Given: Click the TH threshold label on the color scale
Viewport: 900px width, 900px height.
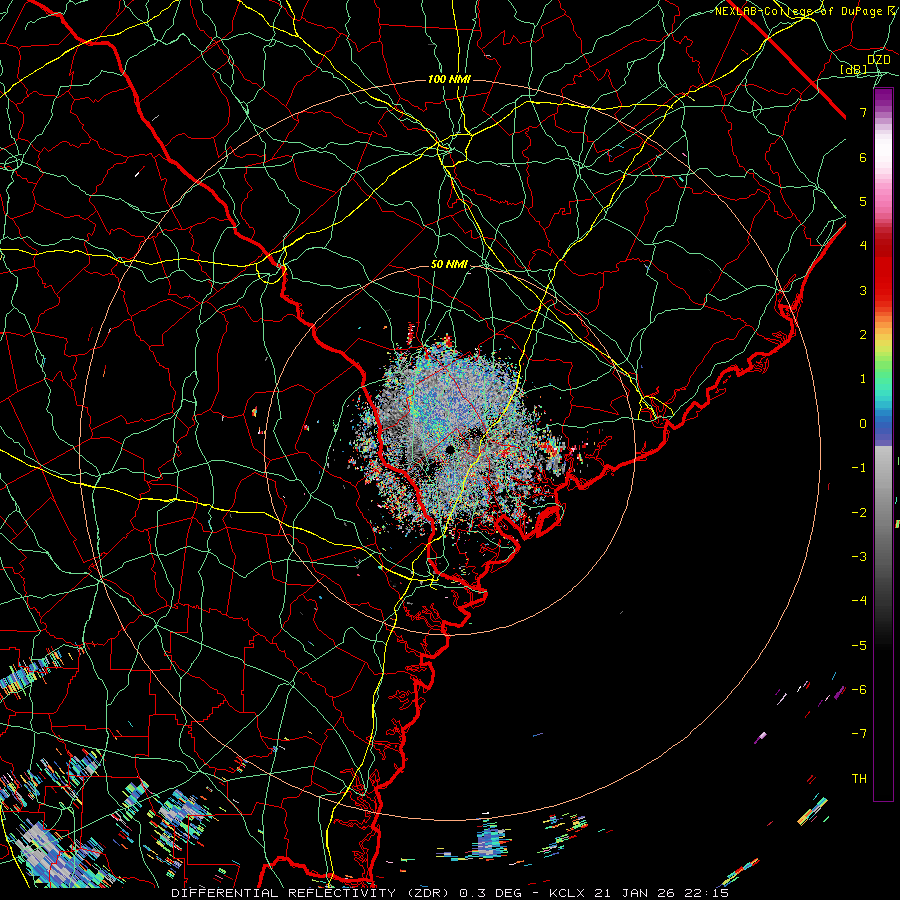Looking at the screenshot, I should 859,779.
